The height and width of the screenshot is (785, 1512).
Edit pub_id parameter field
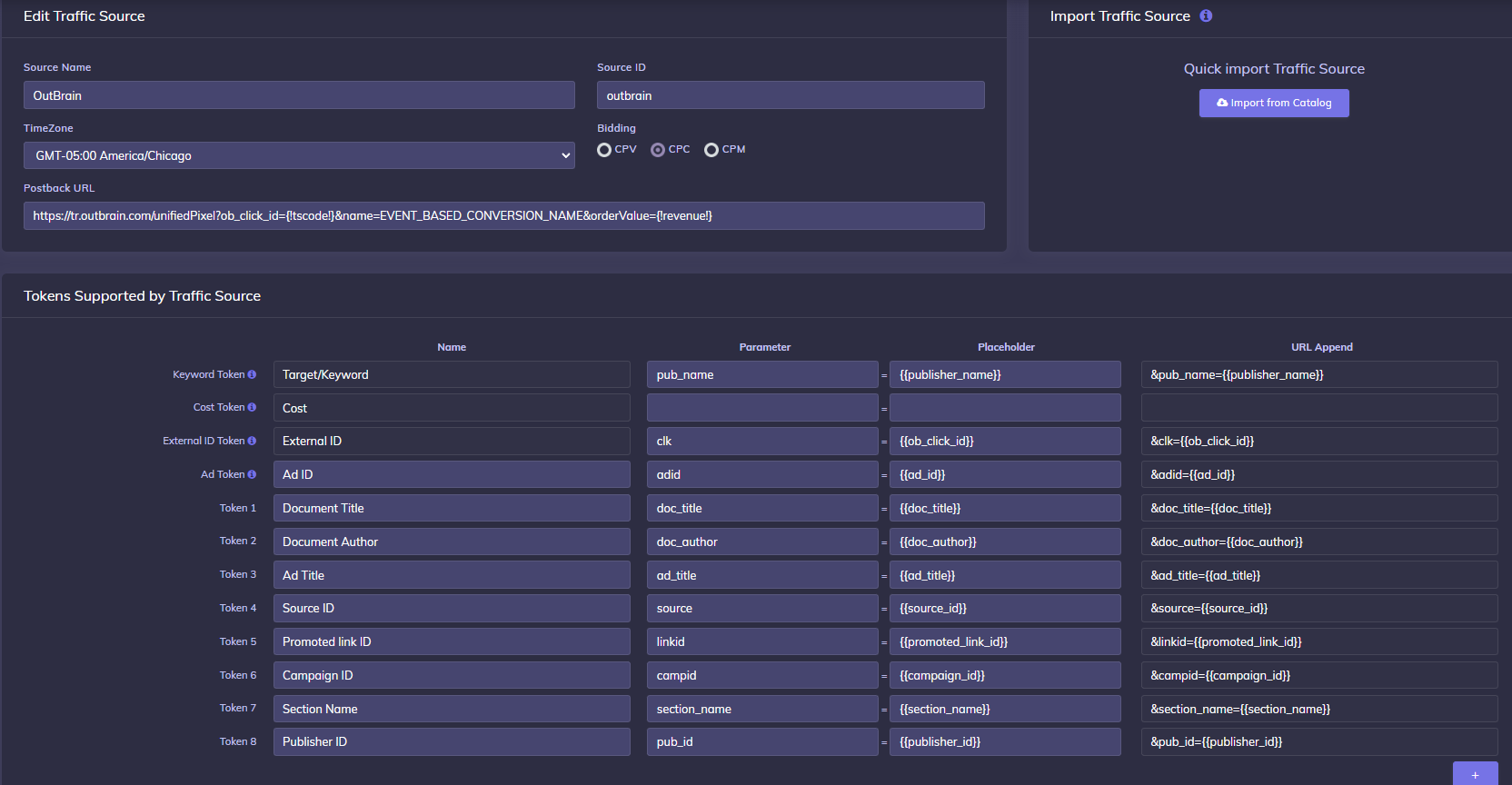click(x=762, y=741)
